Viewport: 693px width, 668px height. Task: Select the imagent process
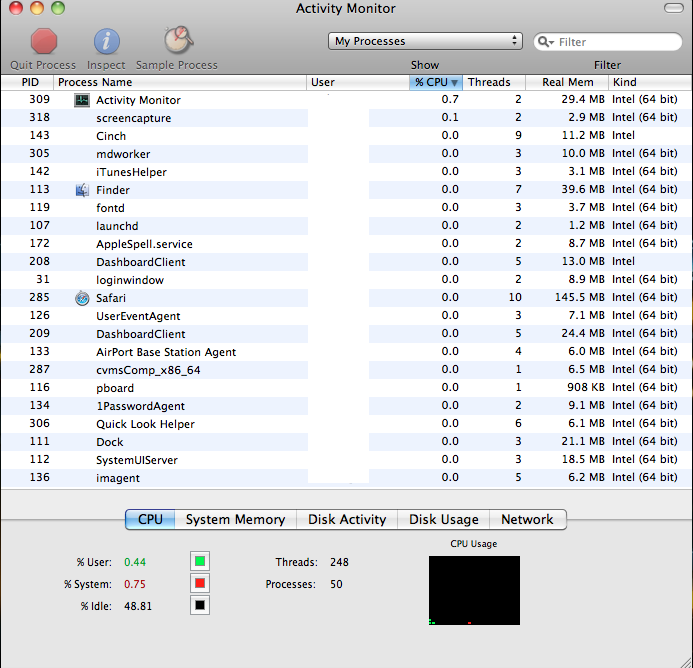346,478
